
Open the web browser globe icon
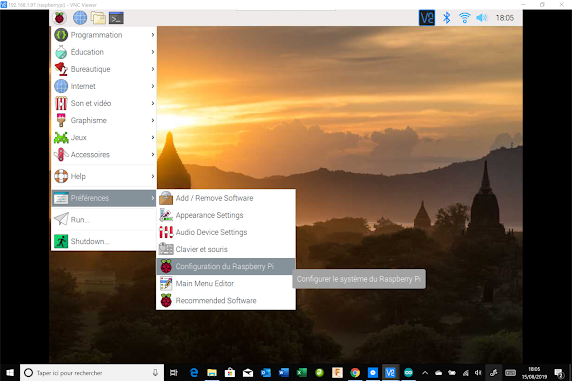click(80, 18)
